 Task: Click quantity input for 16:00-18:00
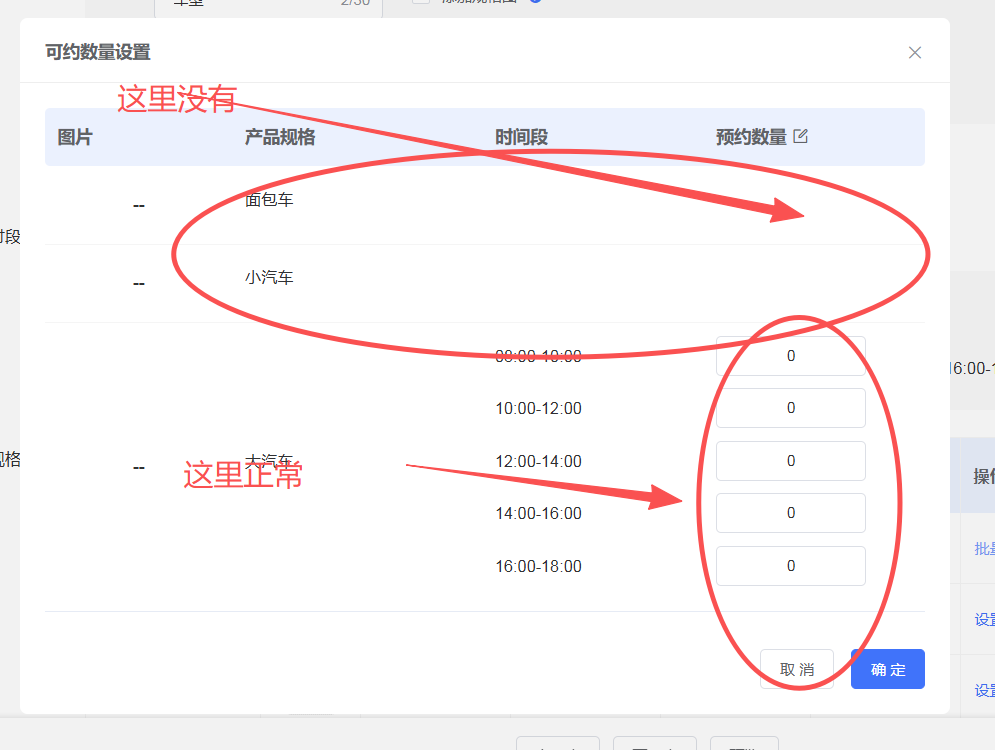[x=791, y=565]
